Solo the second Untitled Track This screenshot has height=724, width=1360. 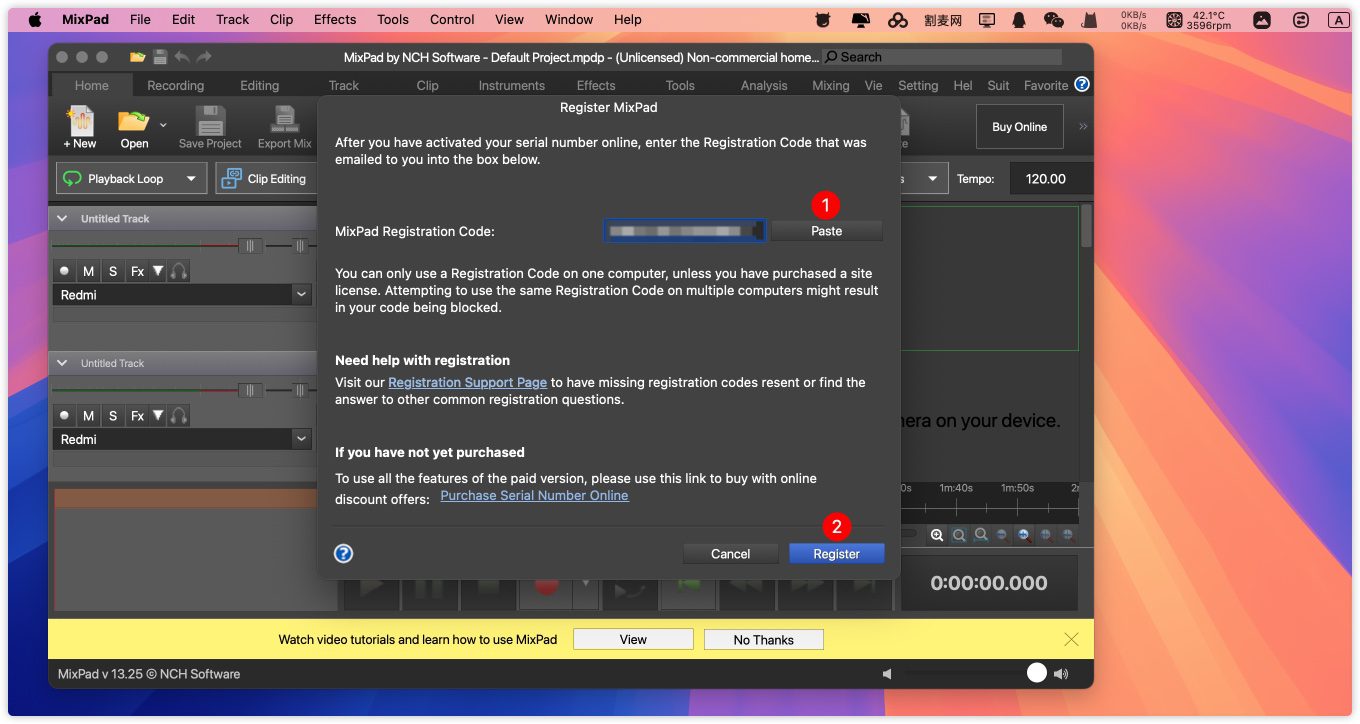tap(113, 416)
